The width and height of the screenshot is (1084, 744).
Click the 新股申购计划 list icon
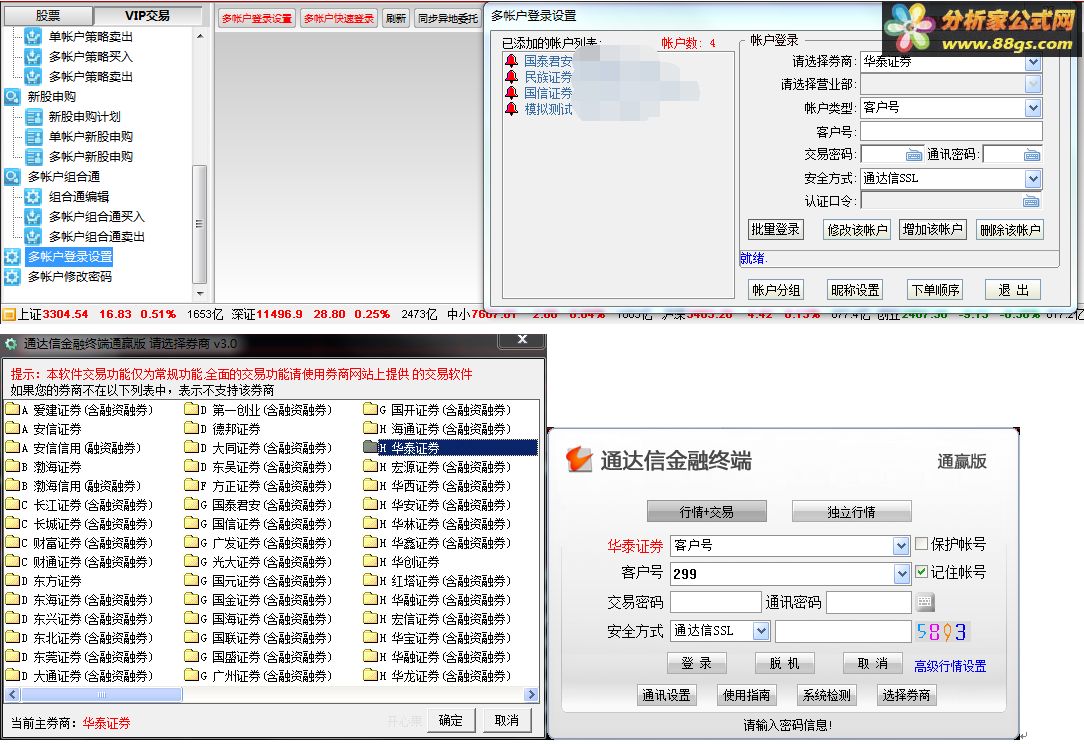click(32, 117)
